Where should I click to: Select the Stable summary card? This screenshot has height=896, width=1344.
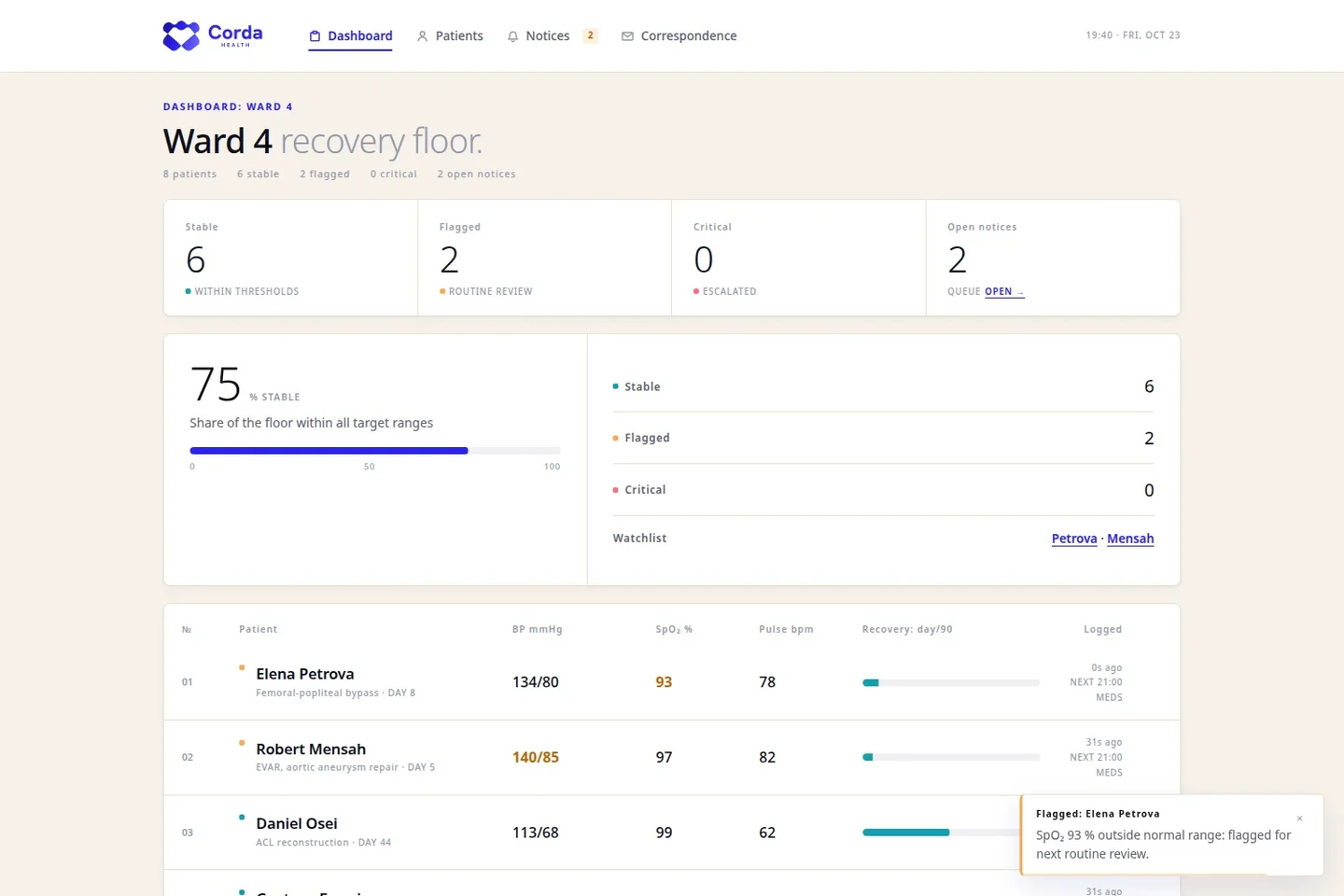pos(290,258)
